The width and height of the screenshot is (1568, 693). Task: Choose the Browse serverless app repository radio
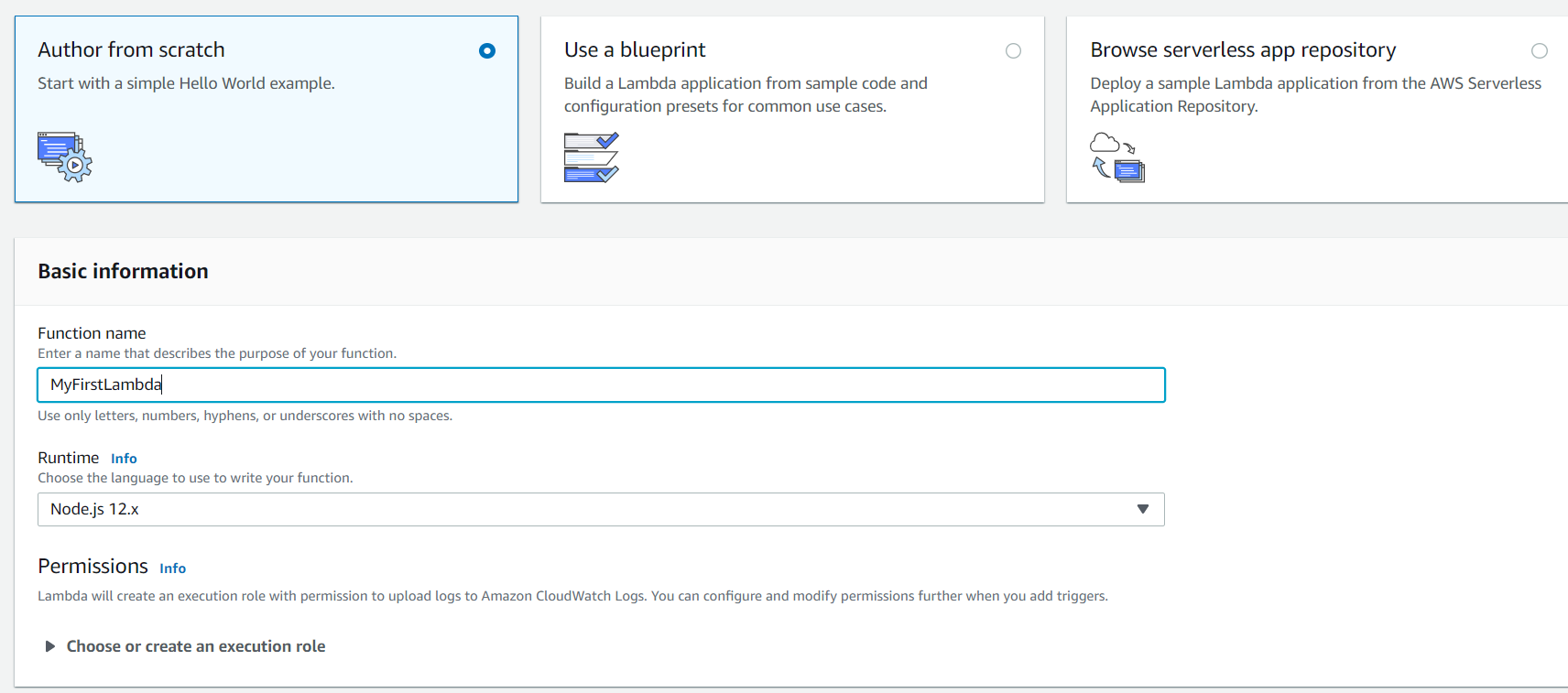(1539, 51)
